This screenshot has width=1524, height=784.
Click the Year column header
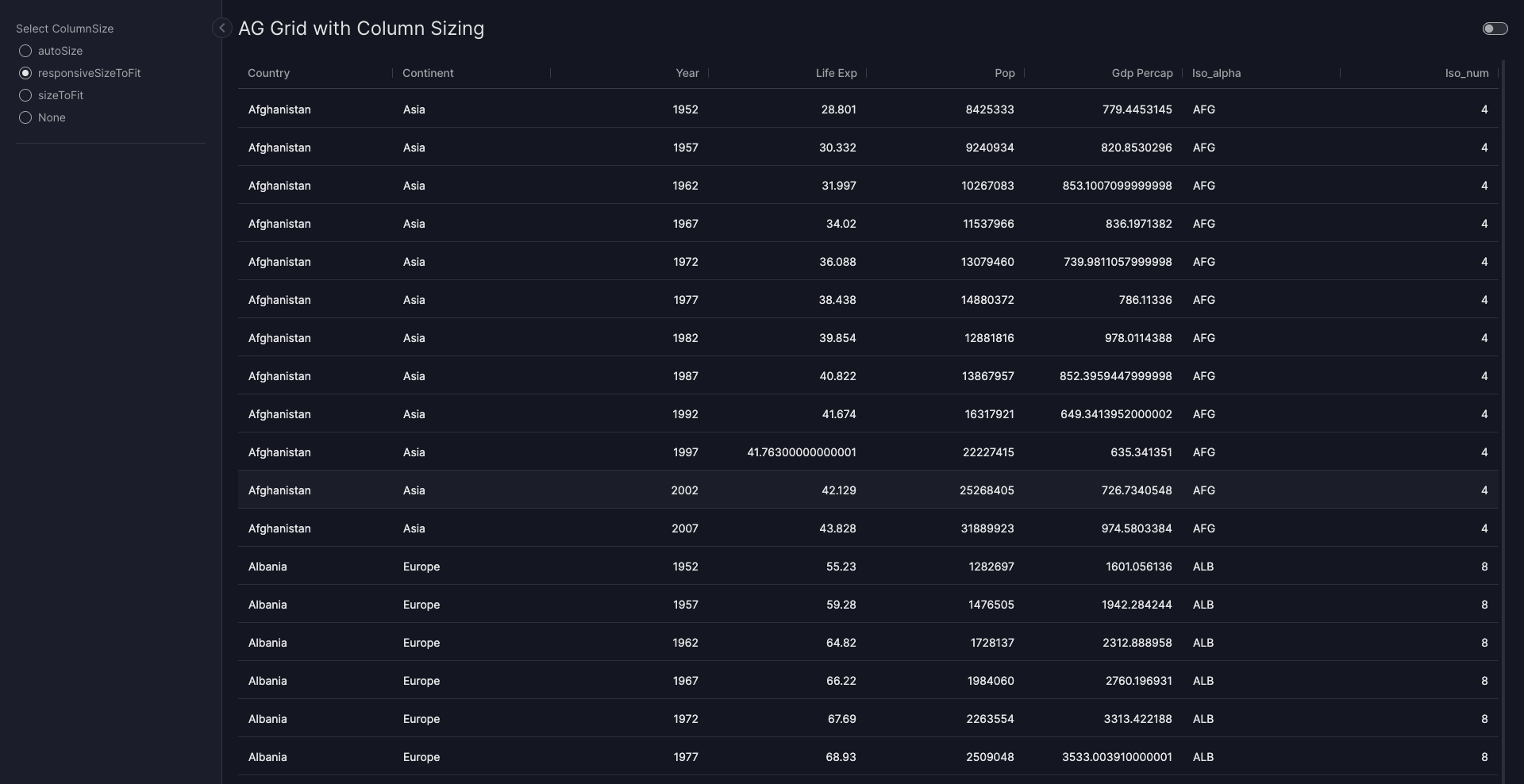tap(687, 73)
